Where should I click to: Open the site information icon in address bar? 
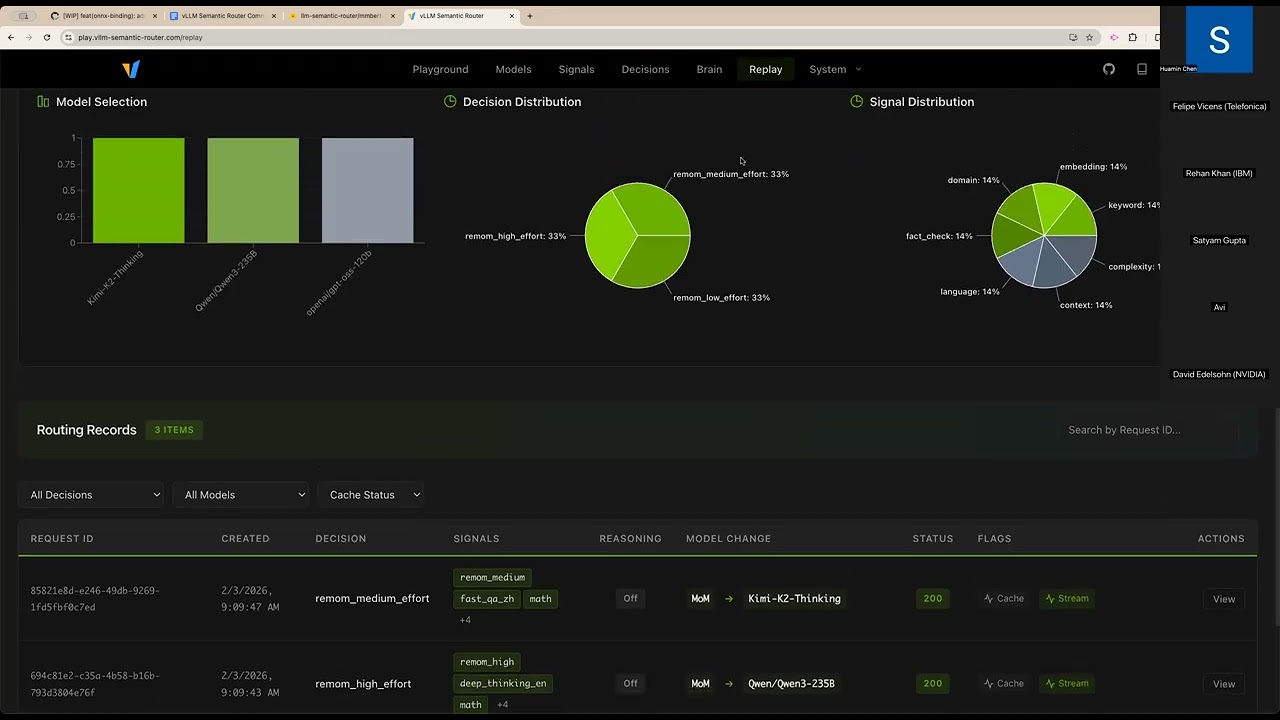click(69, 37)
